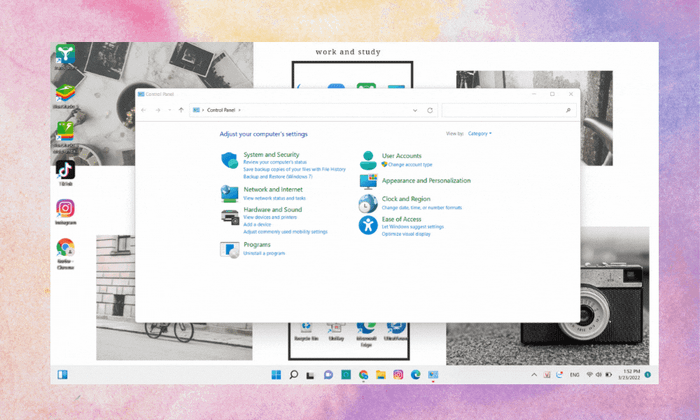The image size is (700, 420).
Task: Click Let Windows suggest settings
Action: [412, 227]
